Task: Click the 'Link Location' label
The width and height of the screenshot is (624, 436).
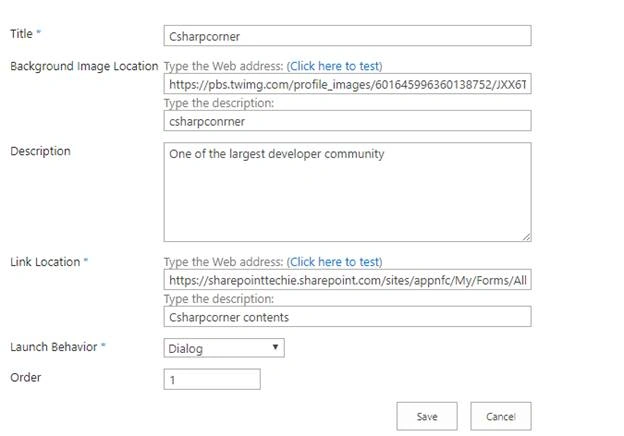Action: (45, 262)
